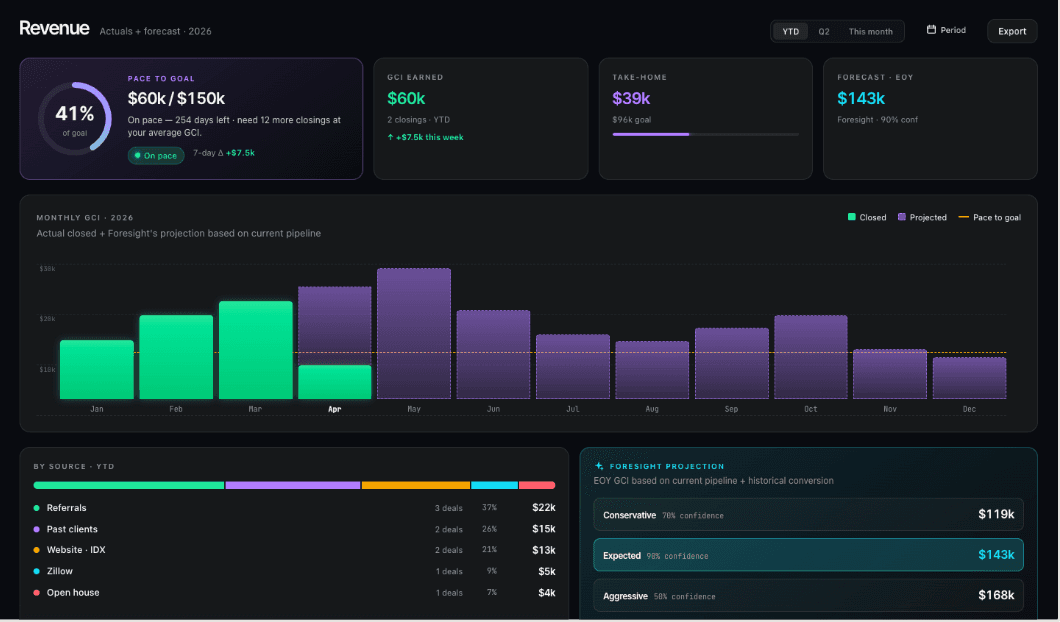Click the July projected bar
Viewport: 1060px width, 622px height.
pos(573,366)
